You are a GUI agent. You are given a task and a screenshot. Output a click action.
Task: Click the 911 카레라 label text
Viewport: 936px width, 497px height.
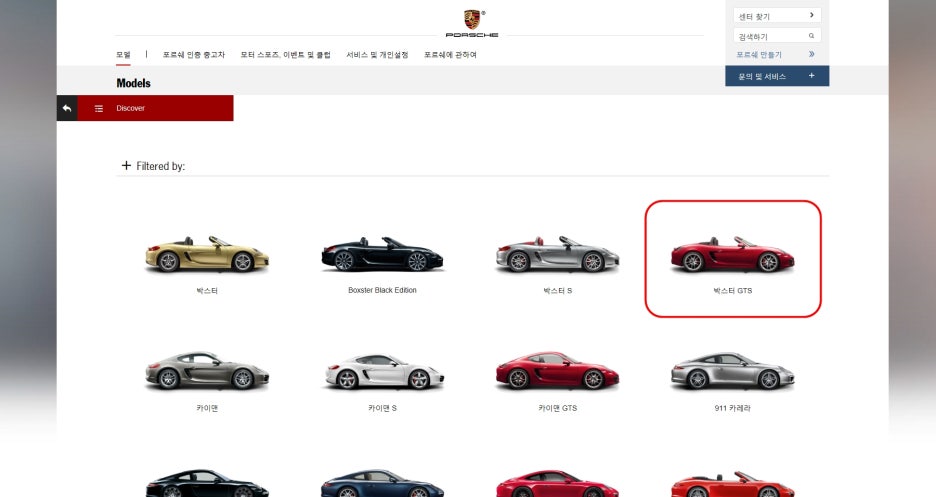(732, 408)
